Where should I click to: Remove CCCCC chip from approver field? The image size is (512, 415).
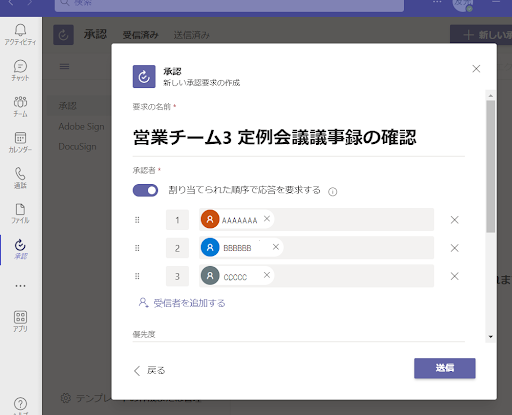point(267,275)
